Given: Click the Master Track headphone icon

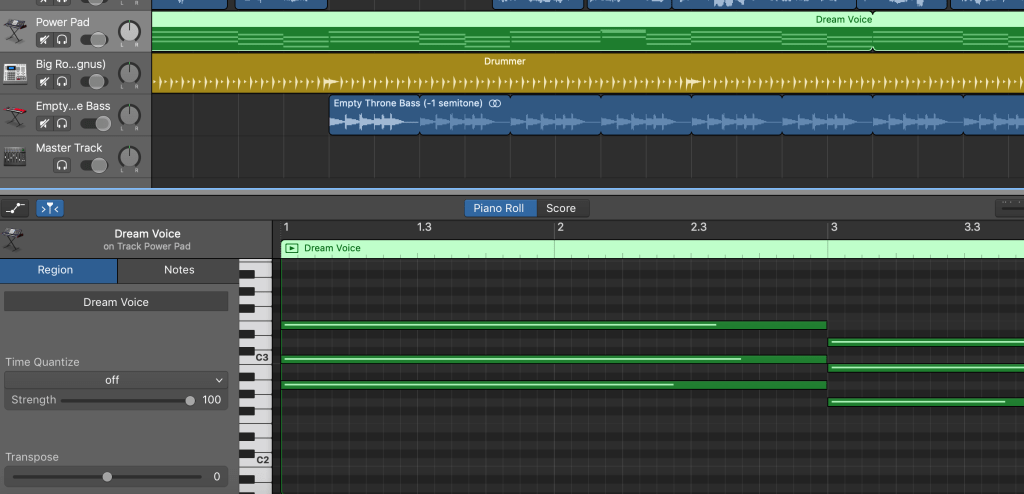Looking at the screenshot, I should 62,165.
